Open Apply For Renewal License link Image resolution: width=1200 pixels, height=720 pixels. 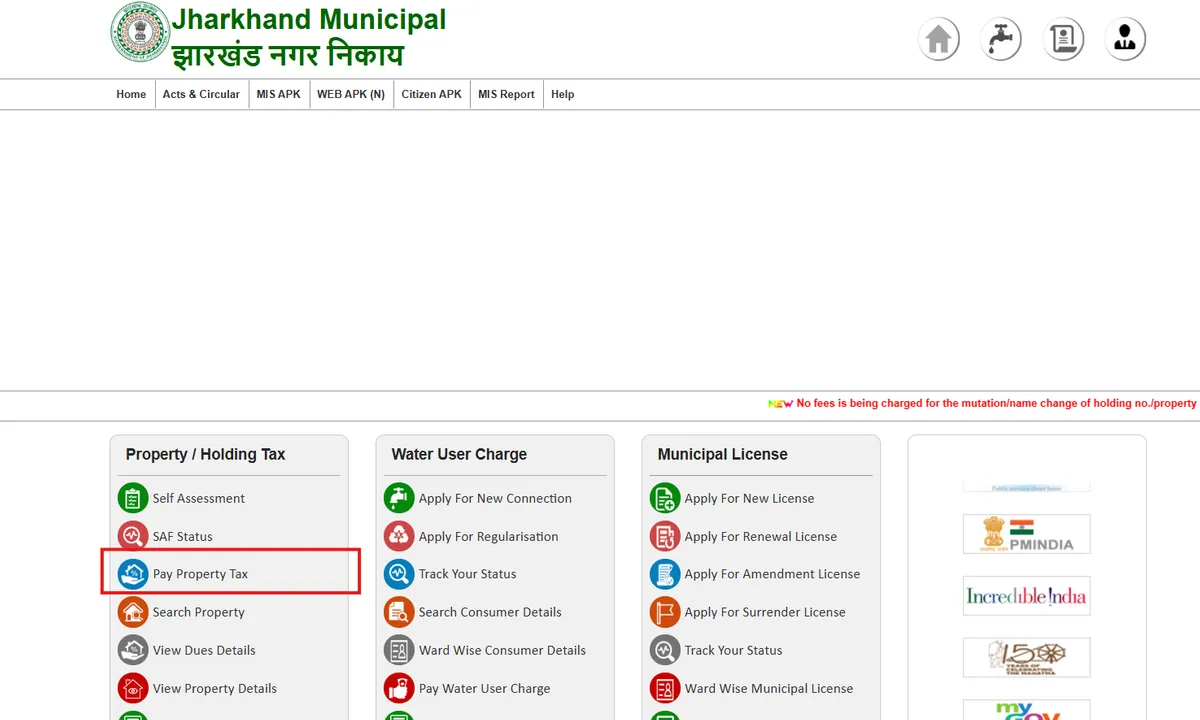[760, 536]
